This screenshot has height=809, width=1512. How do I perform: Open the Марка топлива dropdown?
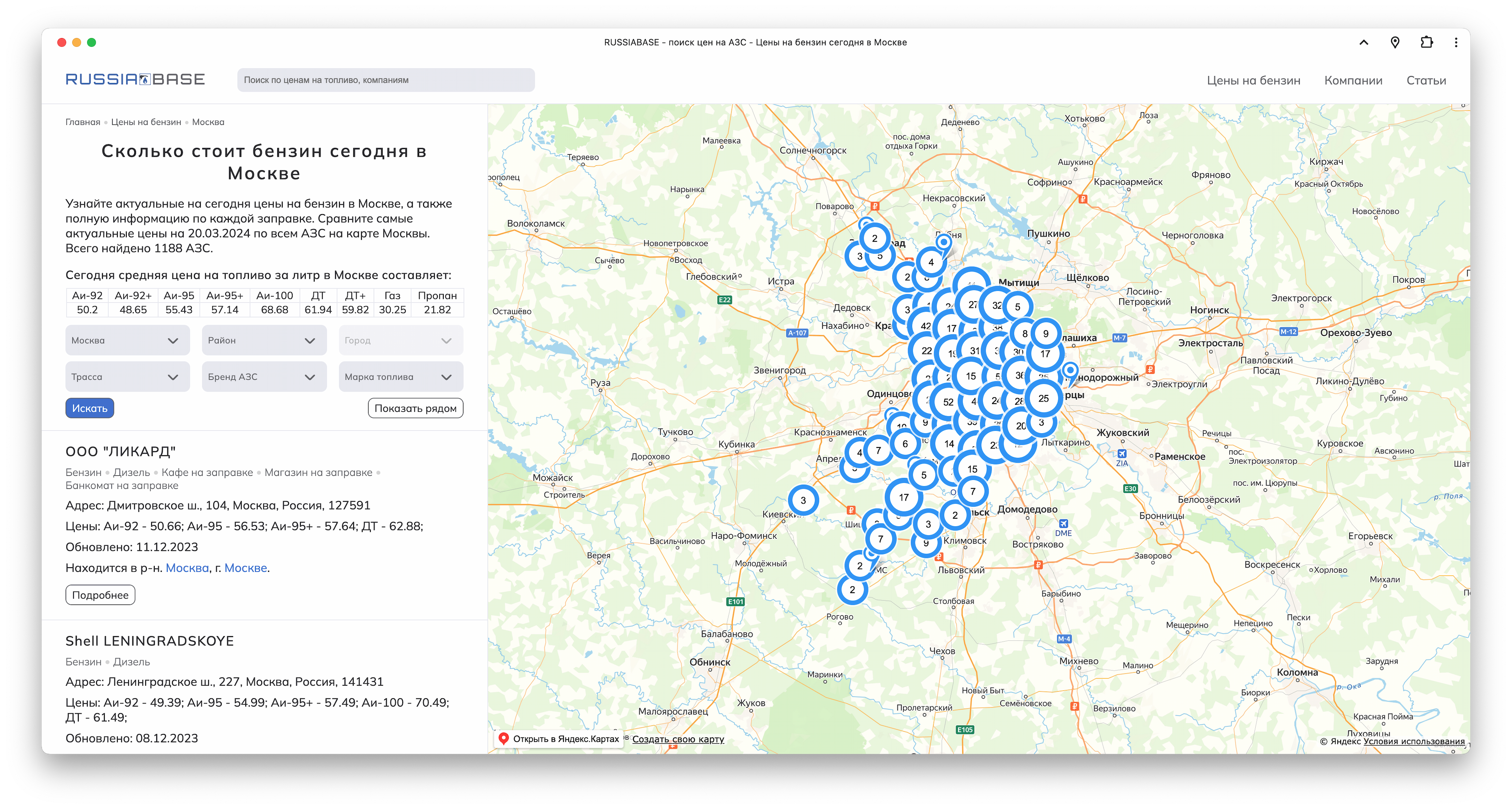point(401,377)
